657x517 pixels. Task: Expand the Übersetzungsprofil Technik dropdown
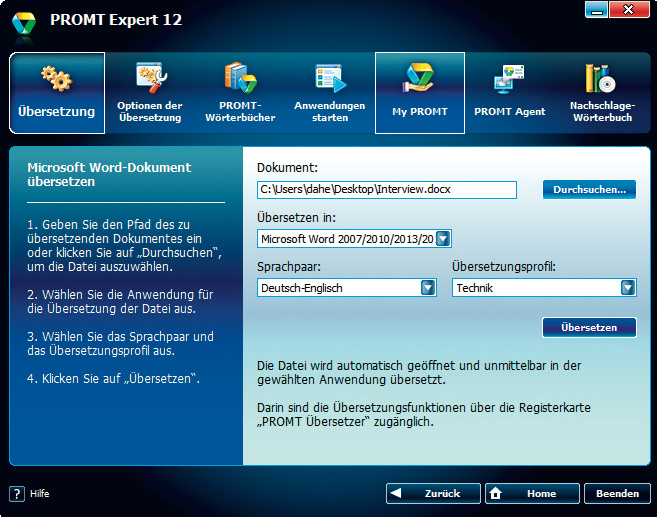pos(627,288)
